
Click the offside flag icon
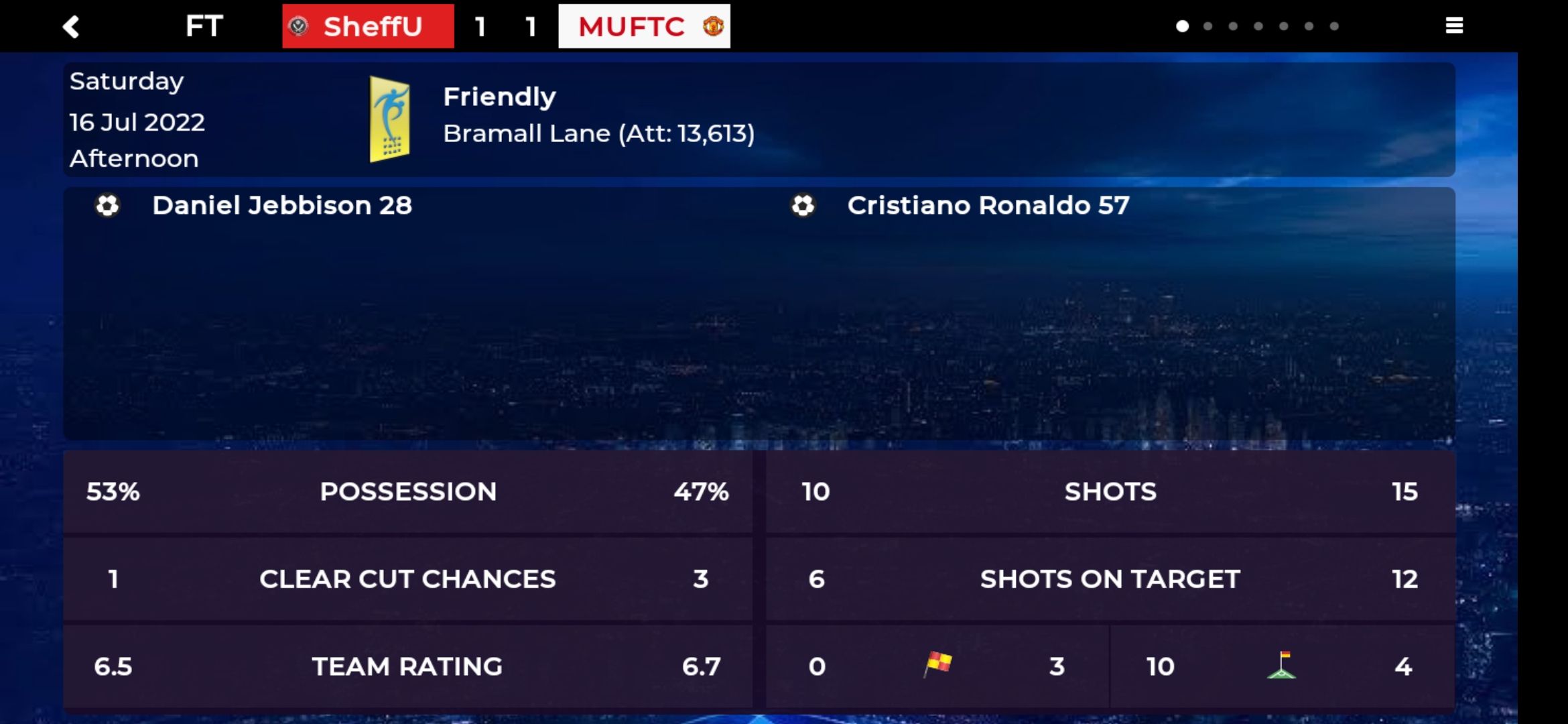(x=937, y=664)
